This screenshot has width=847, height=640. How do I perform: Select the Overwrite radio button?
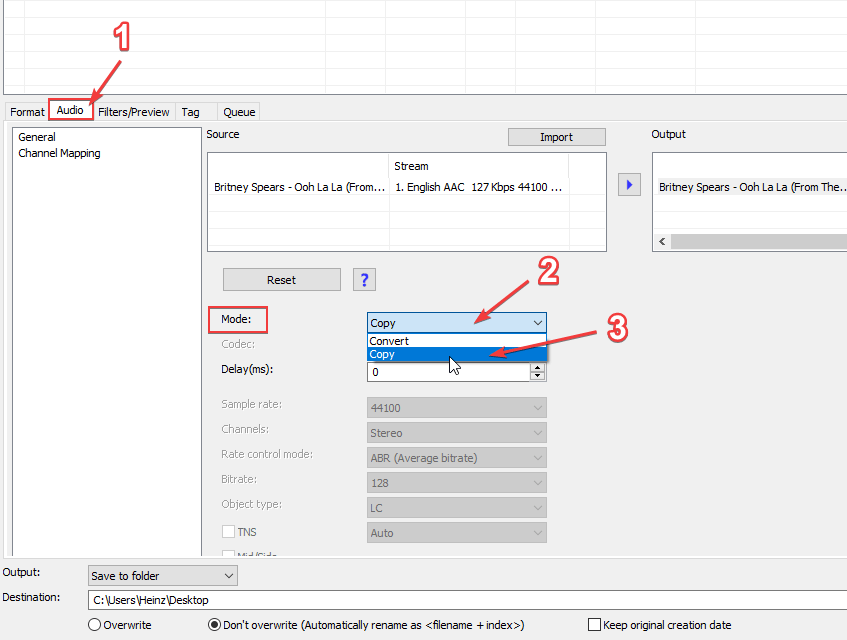(95, 625)
